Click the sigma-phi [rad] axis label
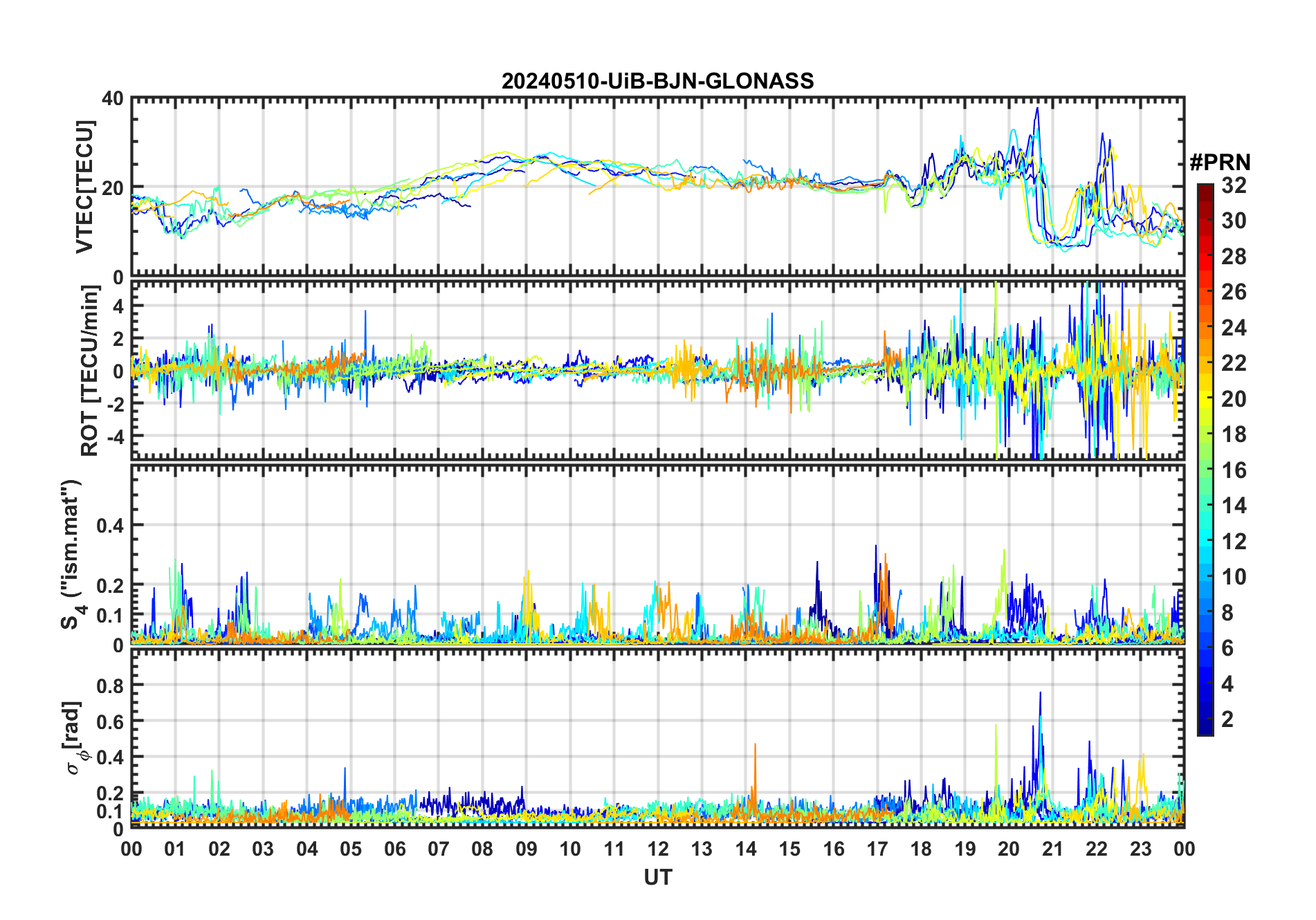This screenshot has width=1316, height=920. coord(75,737)
